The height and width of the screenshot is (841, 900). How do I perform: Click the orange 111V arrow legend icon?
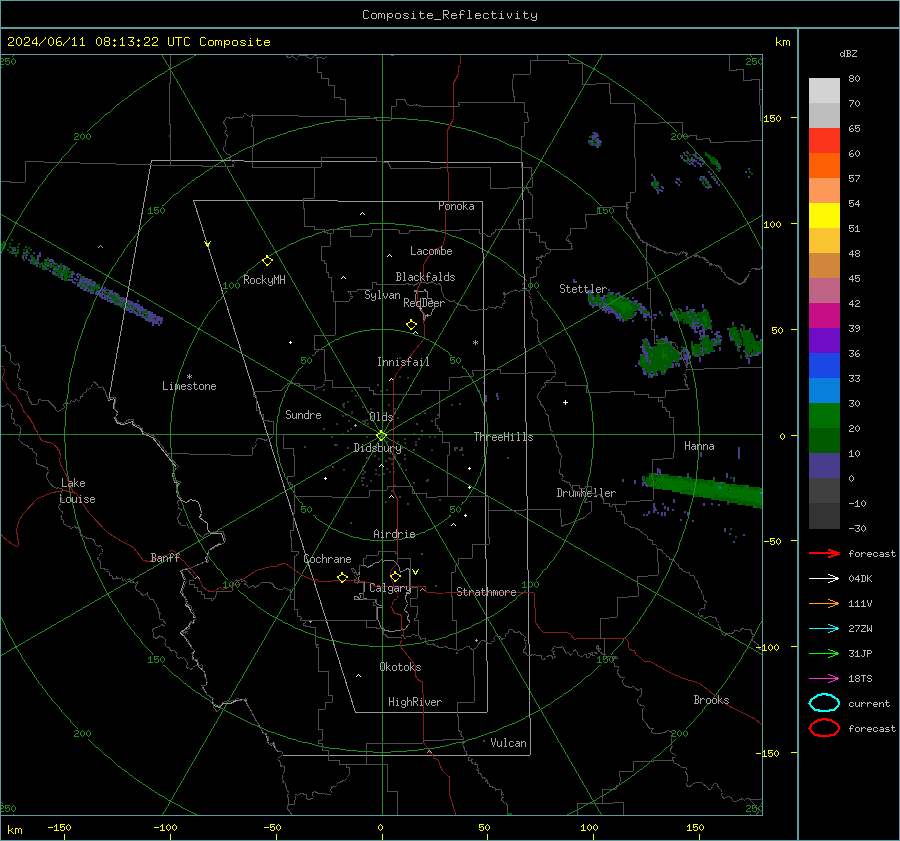pyautogui.click(x=824, y=603)
